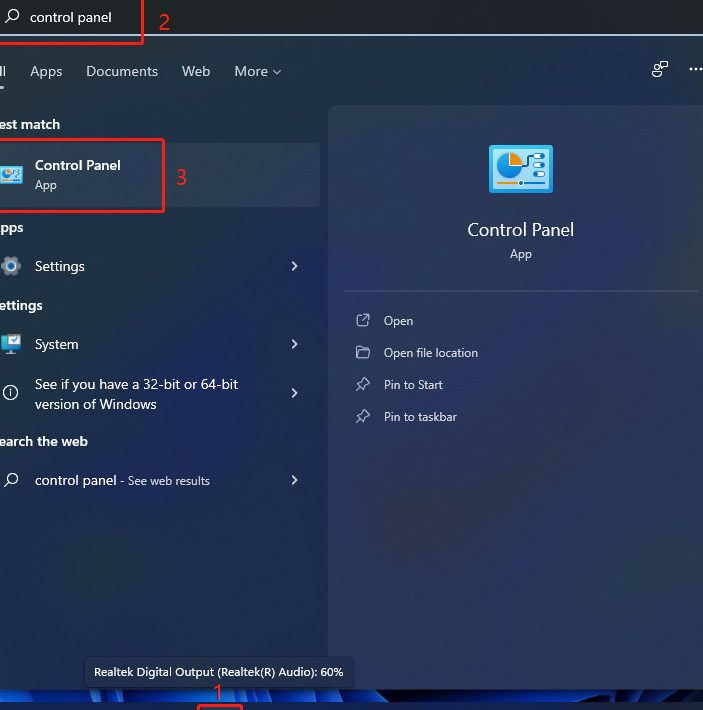Open the three-dot options menu
Screen dimensions: 703x710
coord(695,69)
